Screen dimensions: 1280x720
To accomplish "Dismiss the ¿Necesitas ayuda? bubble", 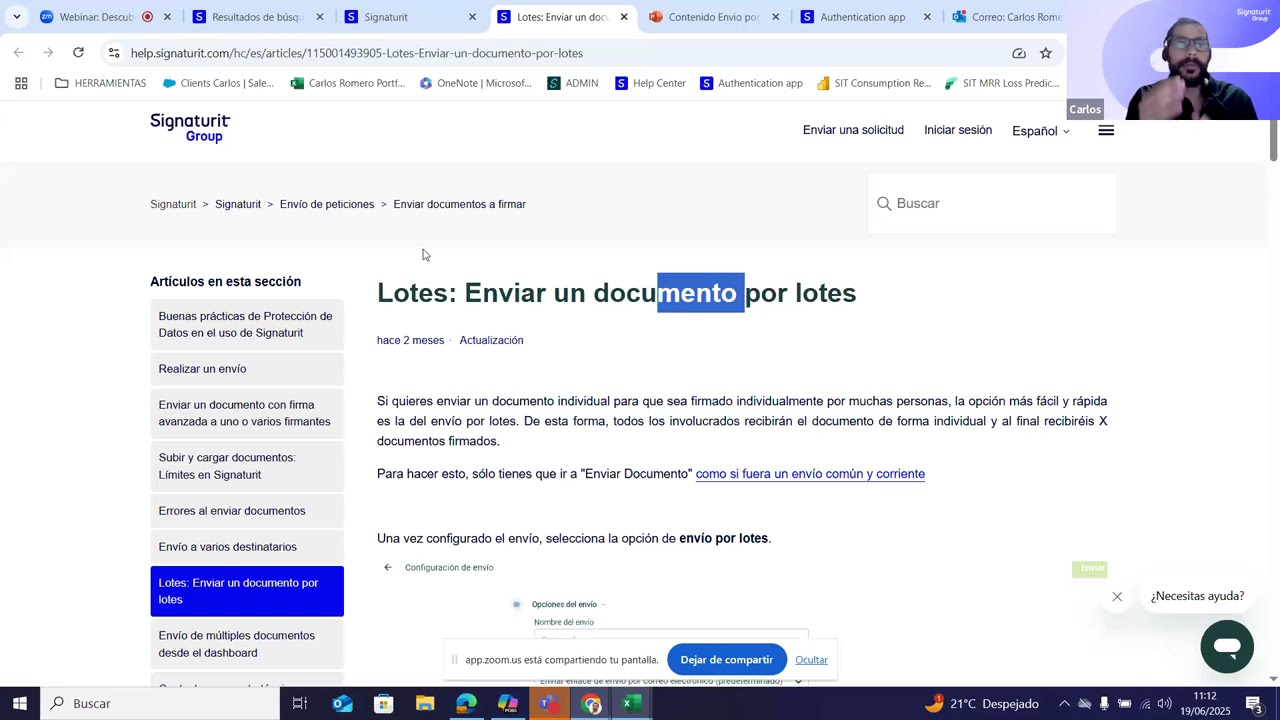I will point(1117,597).
